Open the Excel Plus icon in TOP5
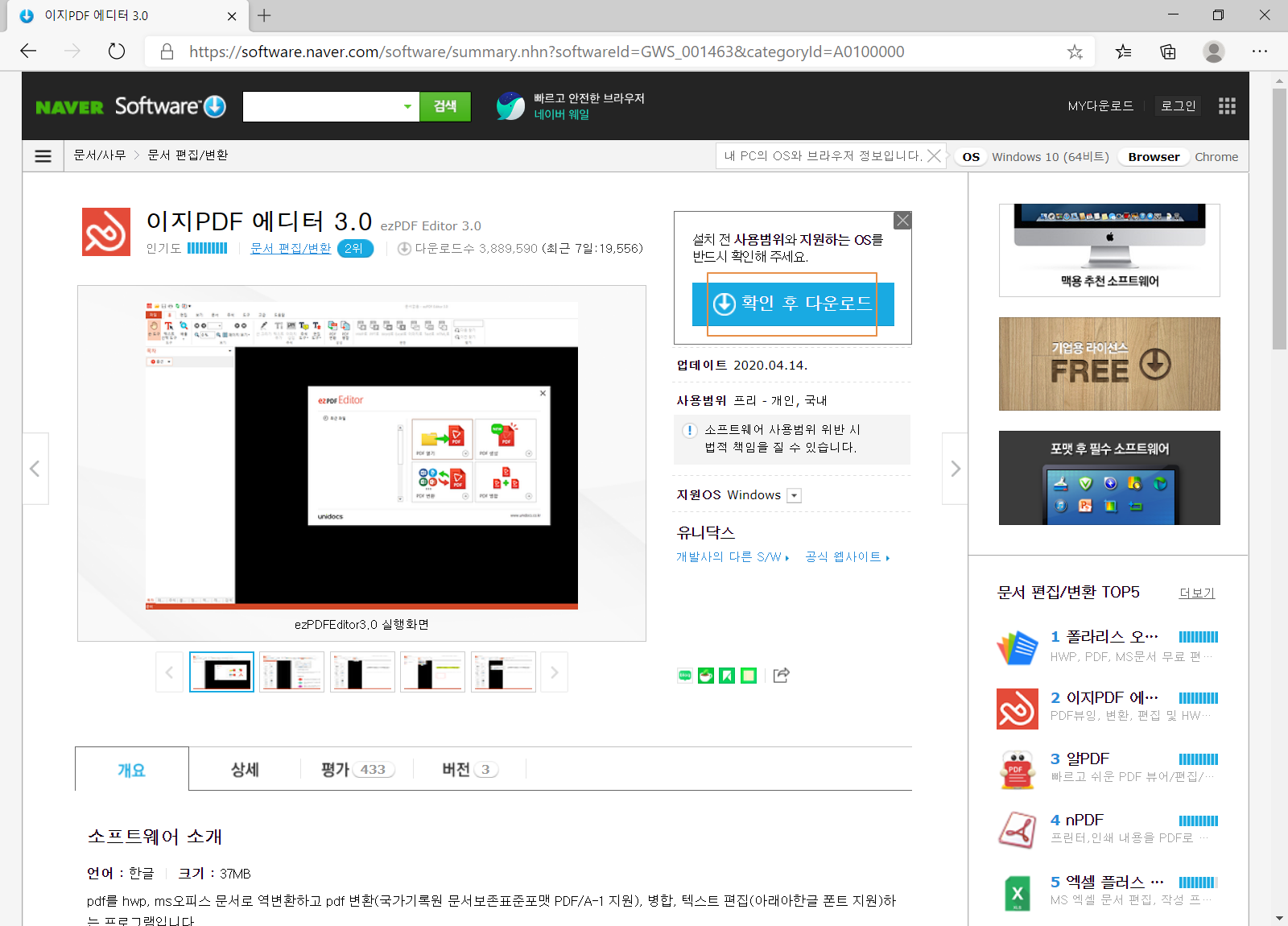 tap(1018, 893)
